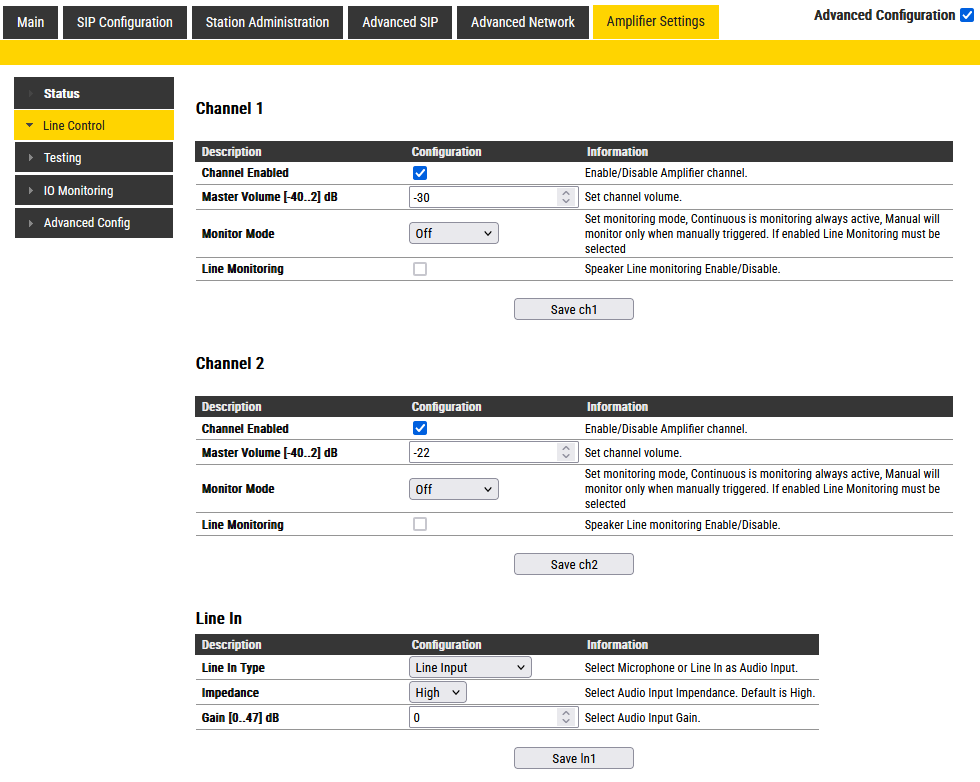Expand the Testing sidebar section
Viewport: 980px width, 782px height.
click(94, 158)
